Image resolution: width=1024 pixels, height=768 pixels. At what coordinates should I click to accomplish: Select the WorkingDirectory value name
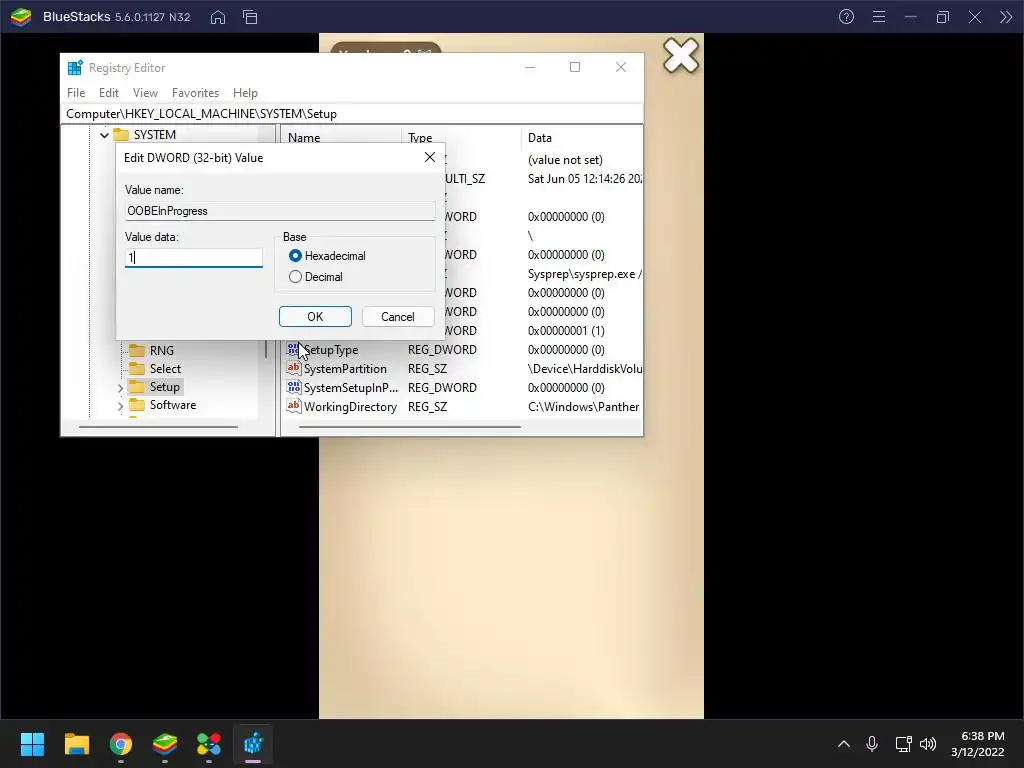click(350, 407)
